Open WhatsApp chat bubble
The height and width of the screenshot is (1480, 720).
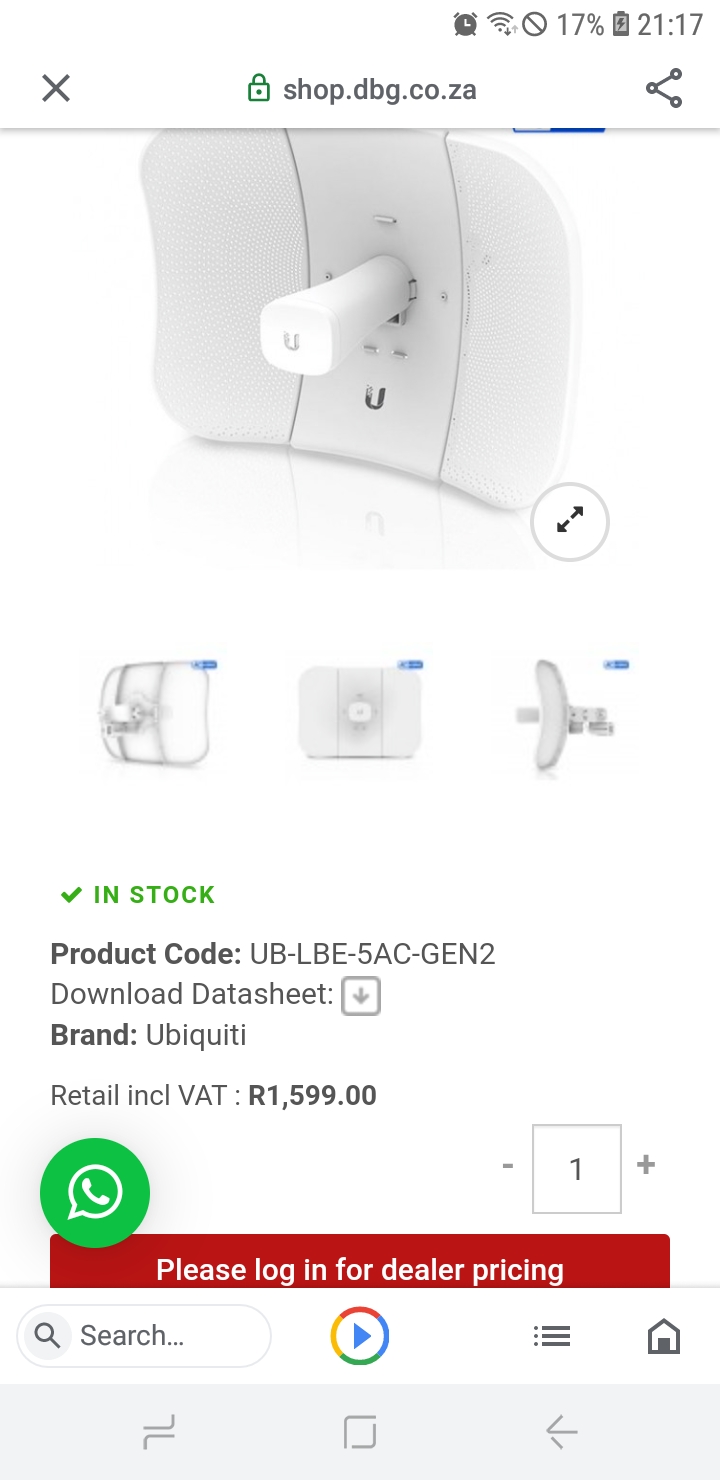tap(95, 1192)
